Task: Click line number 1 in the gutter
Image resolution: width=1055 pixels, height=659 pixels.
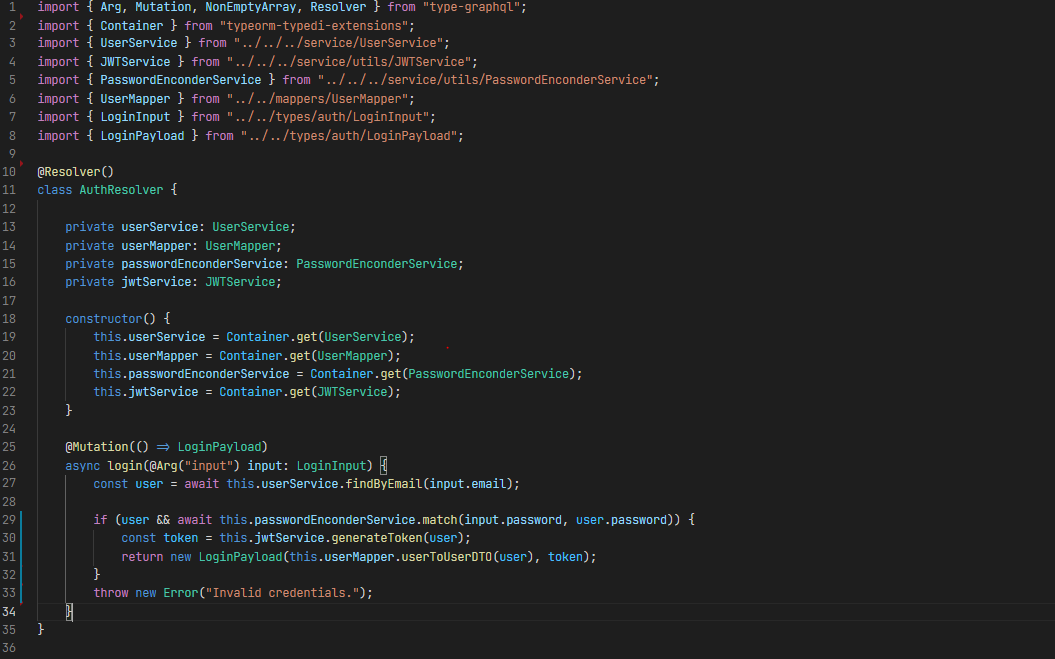Action: coord(12,7)
